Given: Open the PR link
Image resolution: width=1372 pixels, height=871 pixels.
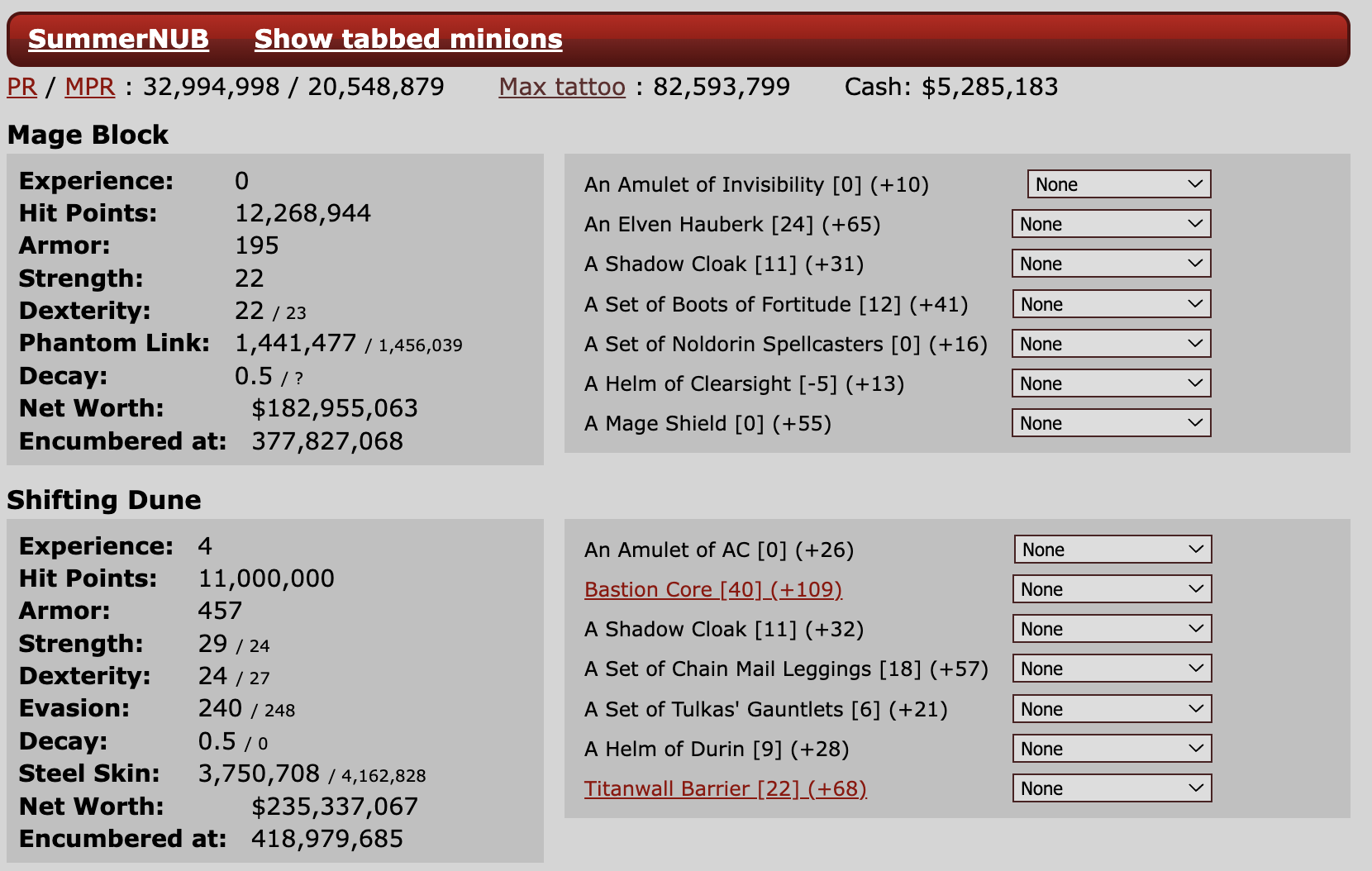Looking at the screenshot, I should coord(21,87).
